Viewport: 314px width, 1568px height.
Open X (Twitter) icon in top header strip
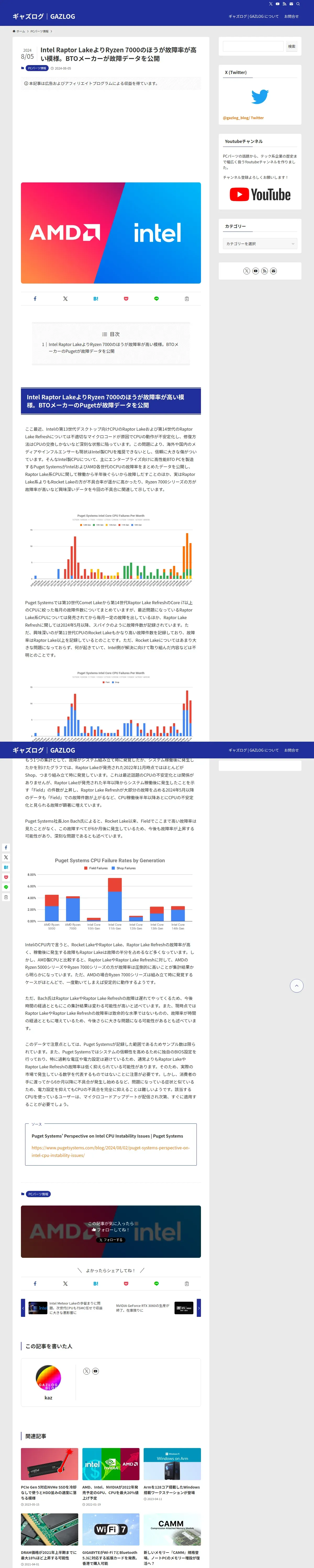point(271,4)
